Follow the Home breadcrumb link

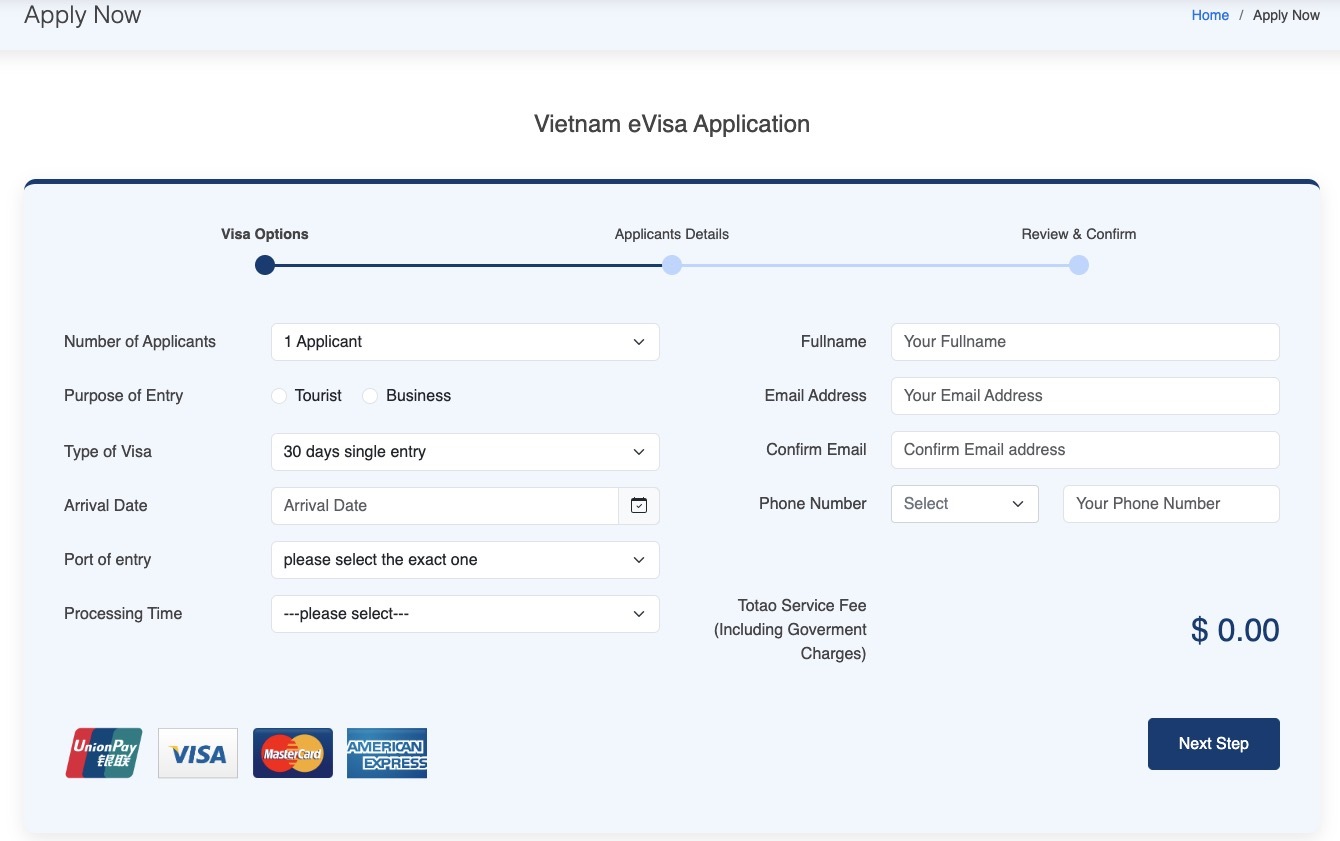tap(1210, 15)
